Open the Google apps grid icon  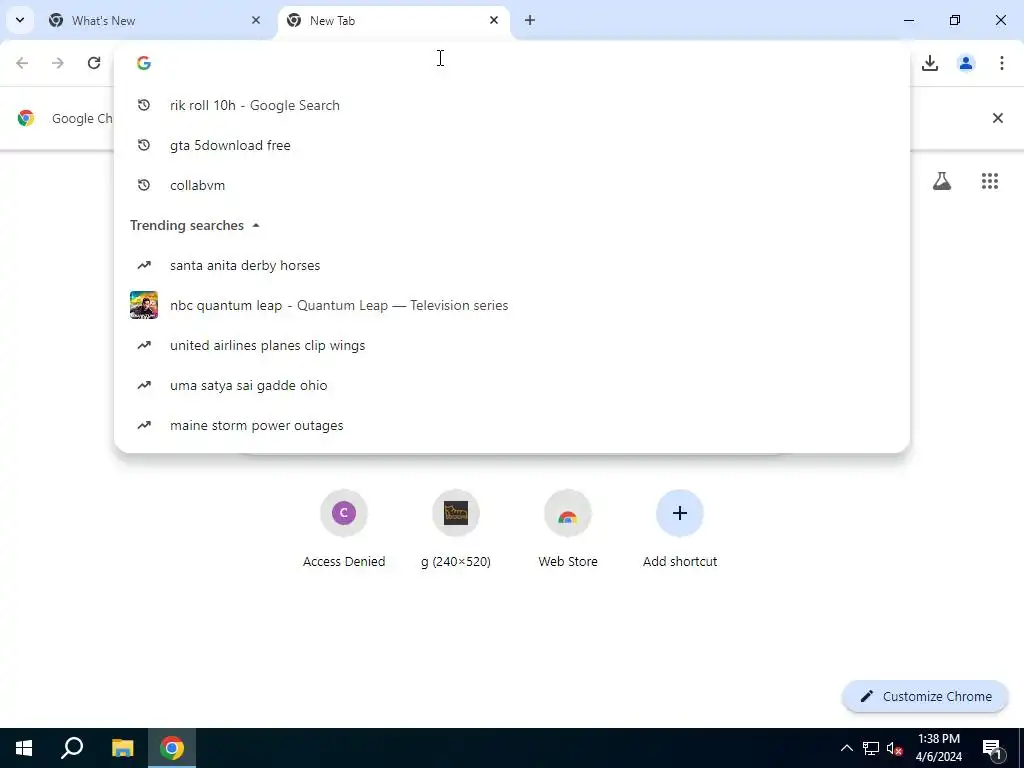[990, 181]
